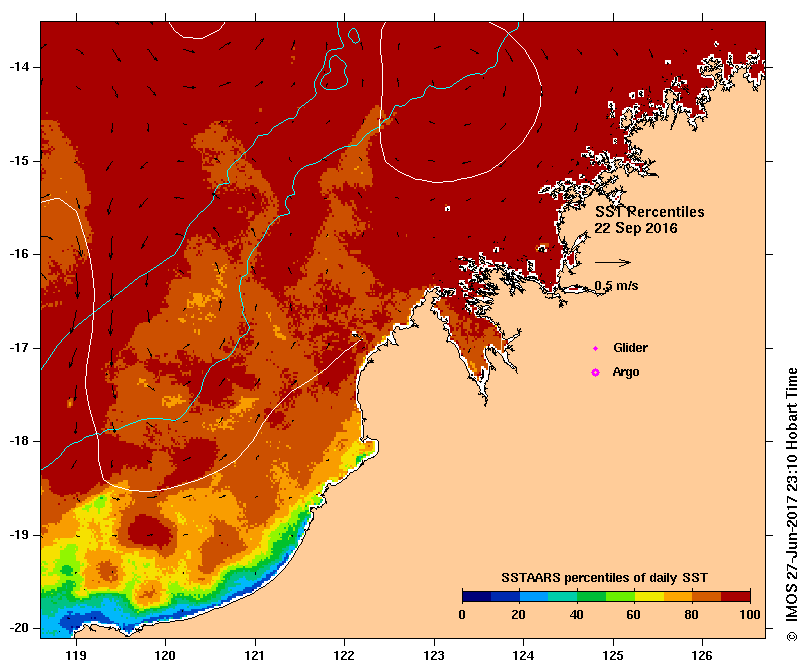Click the magenta Glider legend marker

595,349
